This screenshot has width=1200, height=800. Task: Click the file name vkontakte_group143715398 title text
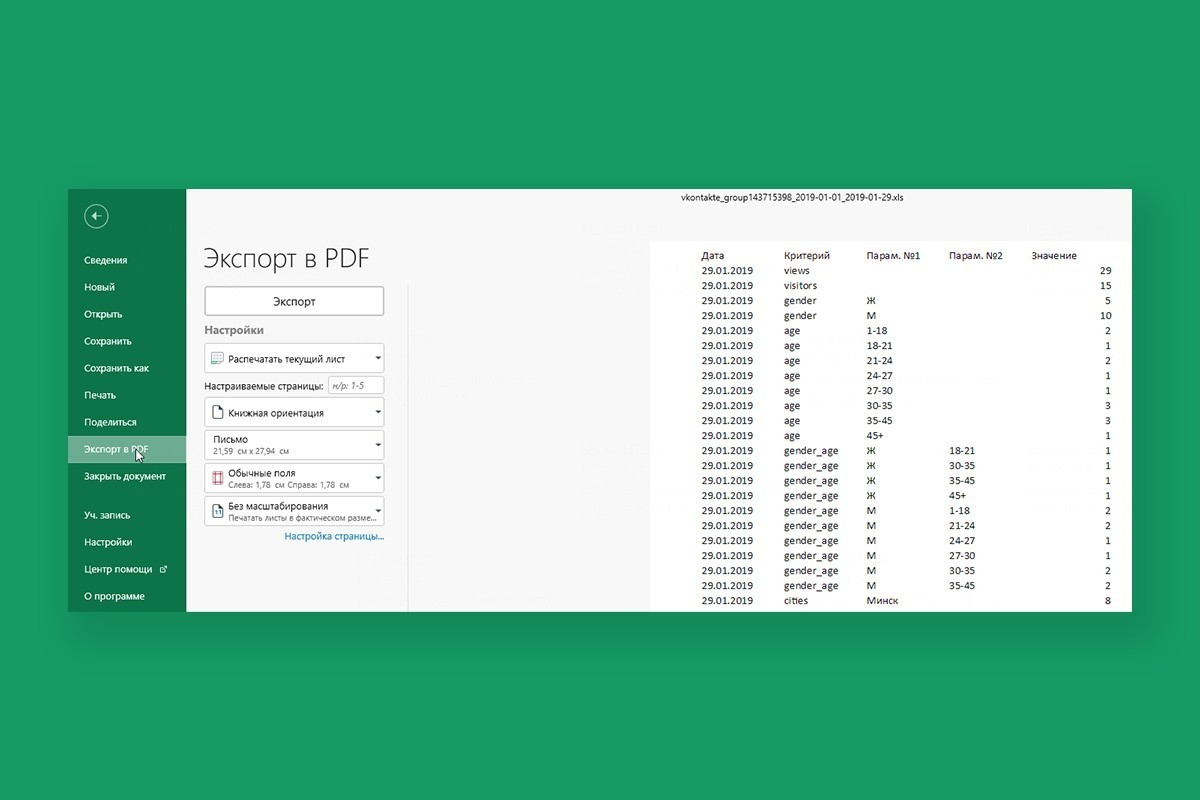(x=792, y=198)
